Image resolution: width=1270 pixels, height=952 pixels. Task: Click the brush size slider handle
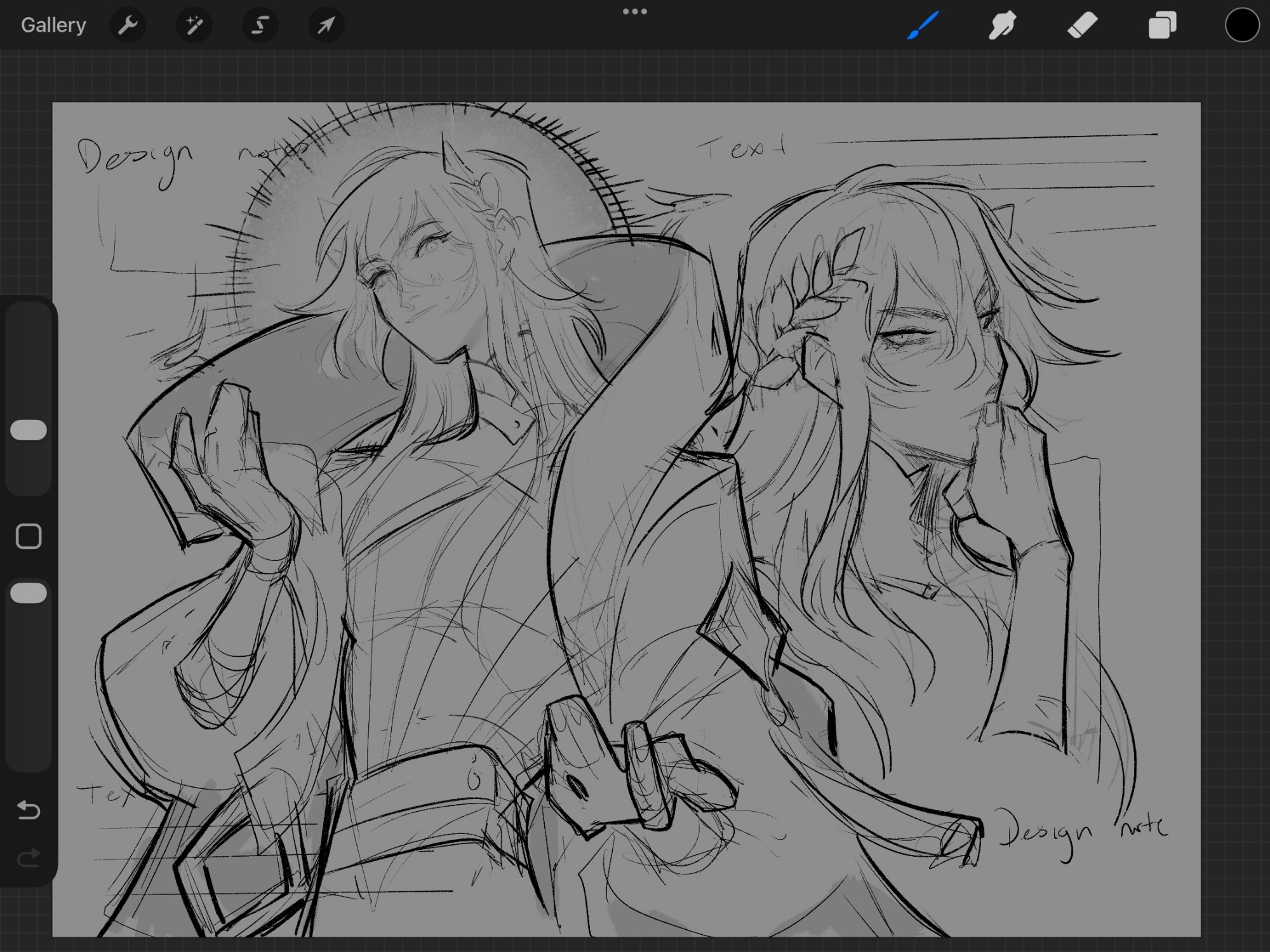coord(29,430)
